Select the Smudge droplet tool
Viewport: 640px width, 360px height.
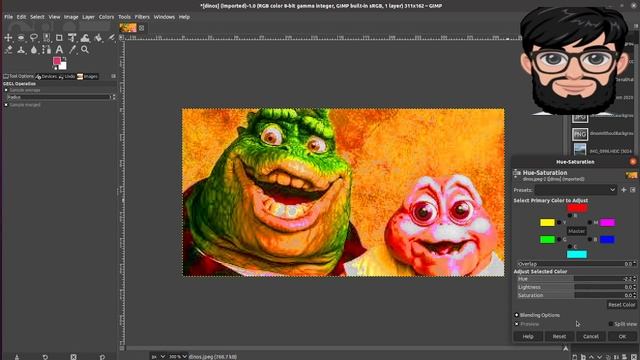click(x=33, y=50)
